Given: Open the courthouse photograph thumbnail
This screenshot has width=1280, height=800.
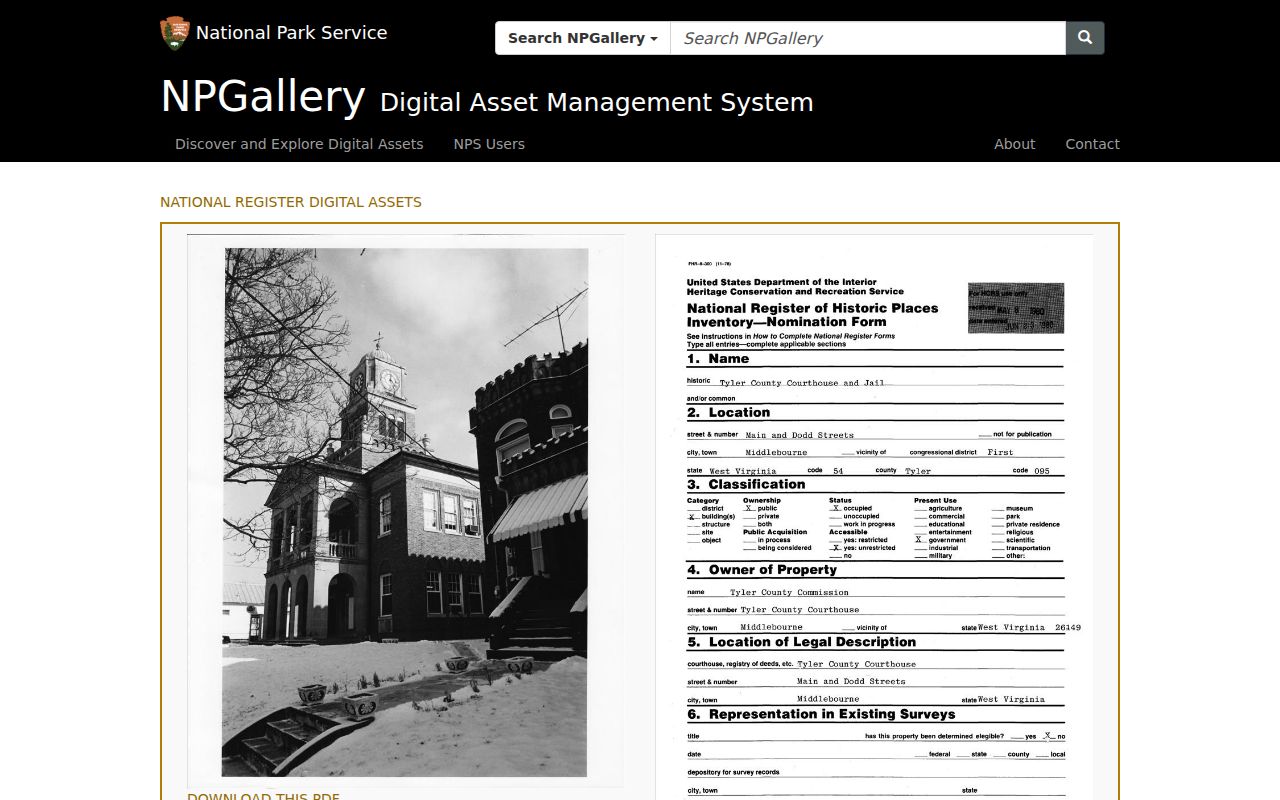Looking at the screenshot, I should [405, 511].
